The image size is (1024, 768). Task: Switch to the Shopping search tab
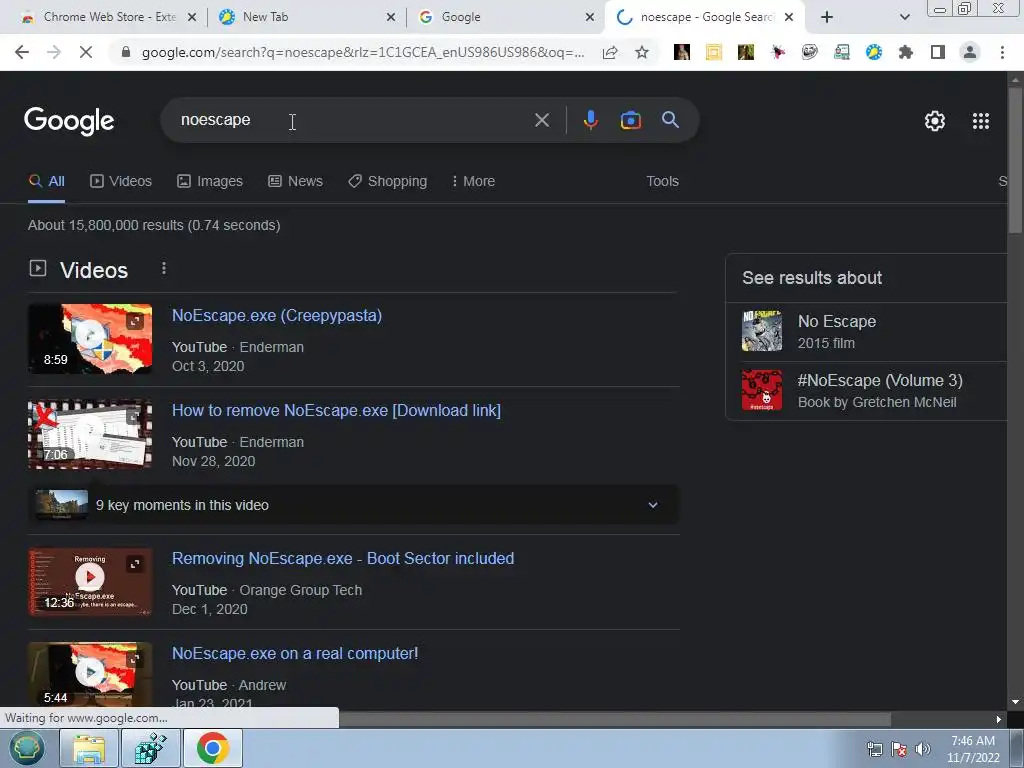point(387,181)
